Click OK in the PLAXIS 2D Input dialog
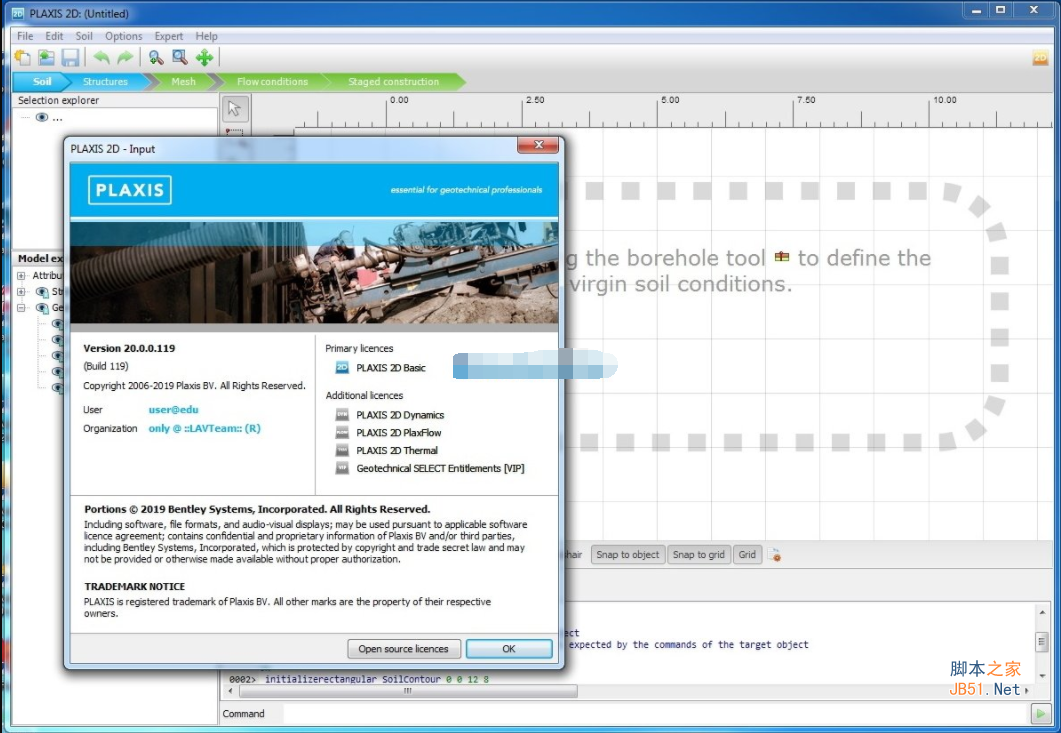 pyautogui.click(x=509, y=648)
